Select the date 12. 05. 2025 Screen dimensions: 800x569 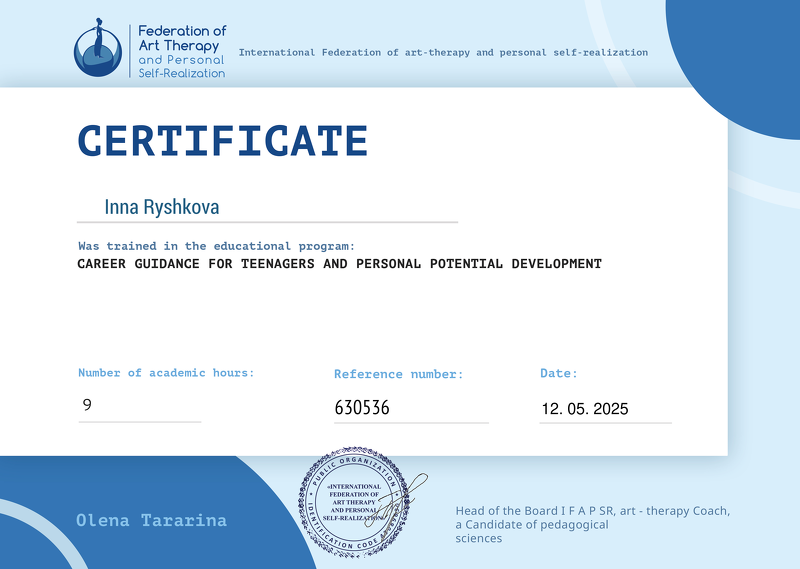[585, 409]
